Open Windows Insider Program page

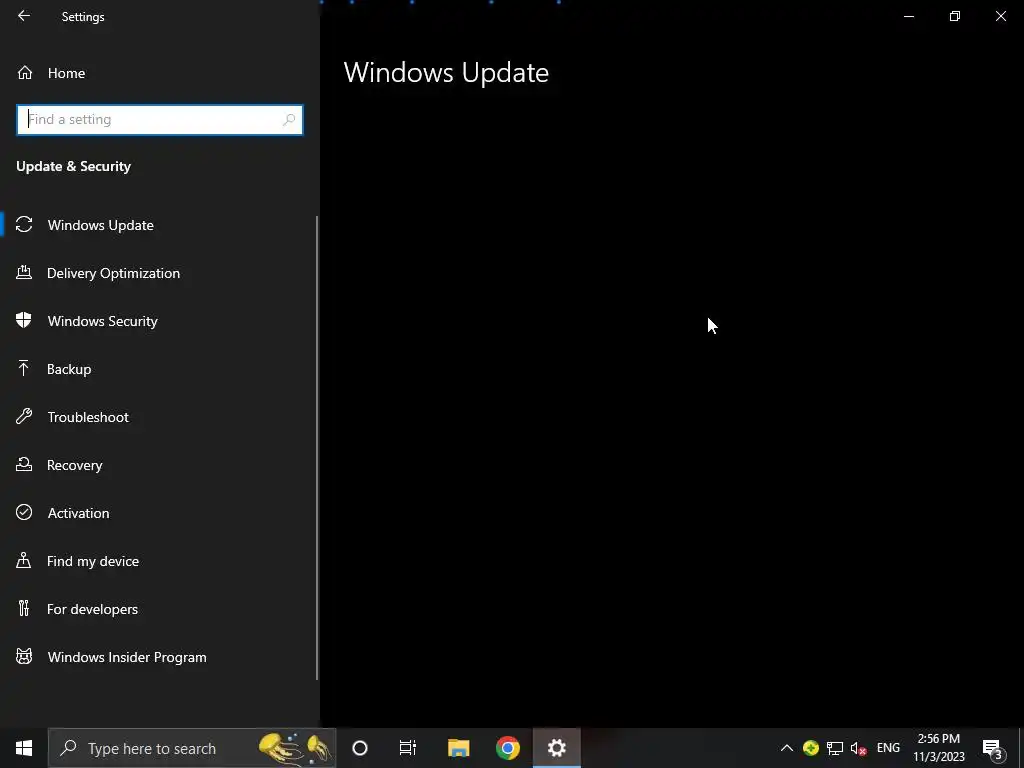click(159, 657)
